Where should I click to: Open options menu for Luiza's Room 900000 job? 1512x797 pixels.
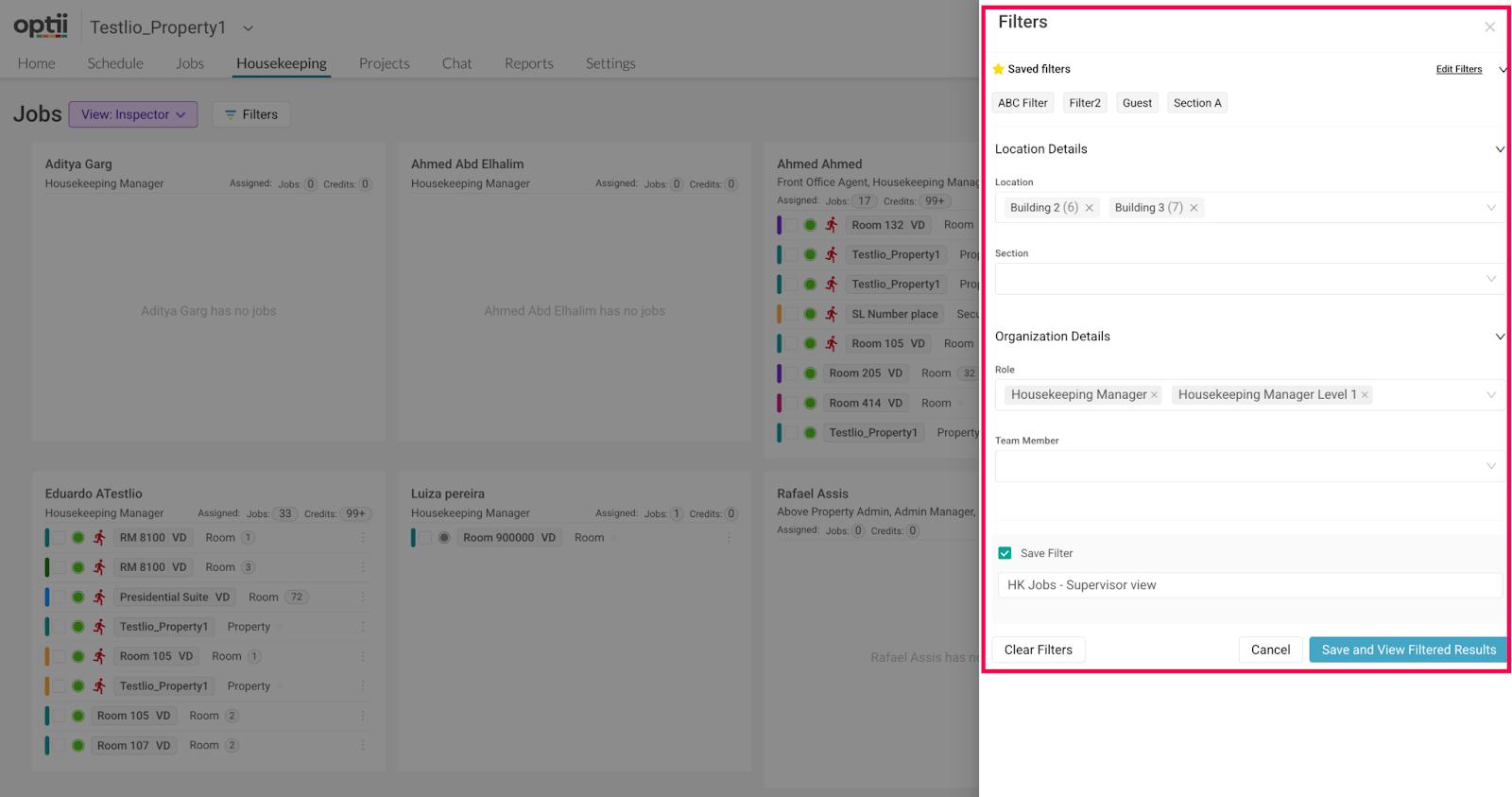click(729, 538)
